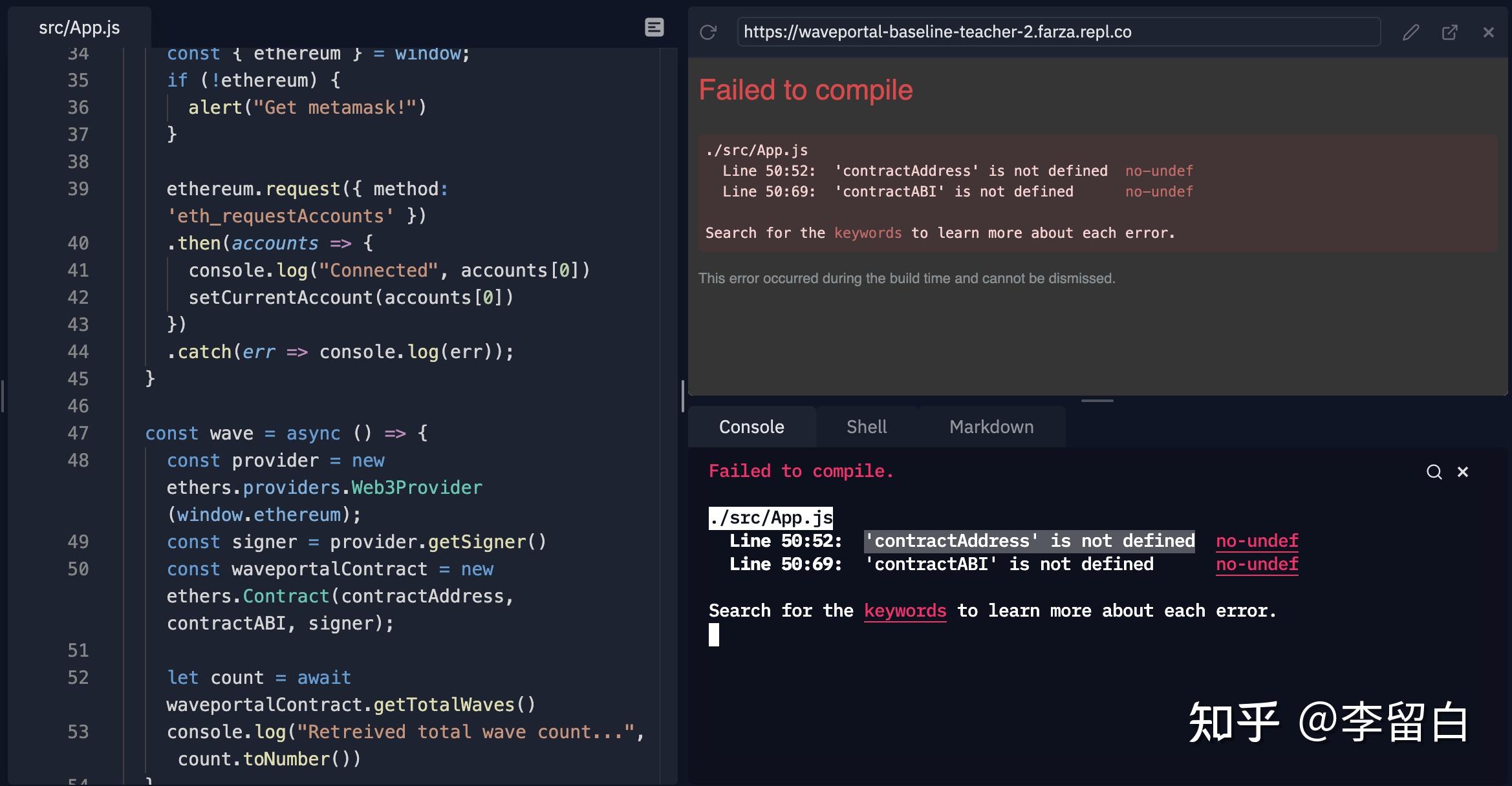The width and height of the screenshot is (1512, 786).
Task: Click 'Failed to compile.' in the console
Action: click(x=801, y=471)
